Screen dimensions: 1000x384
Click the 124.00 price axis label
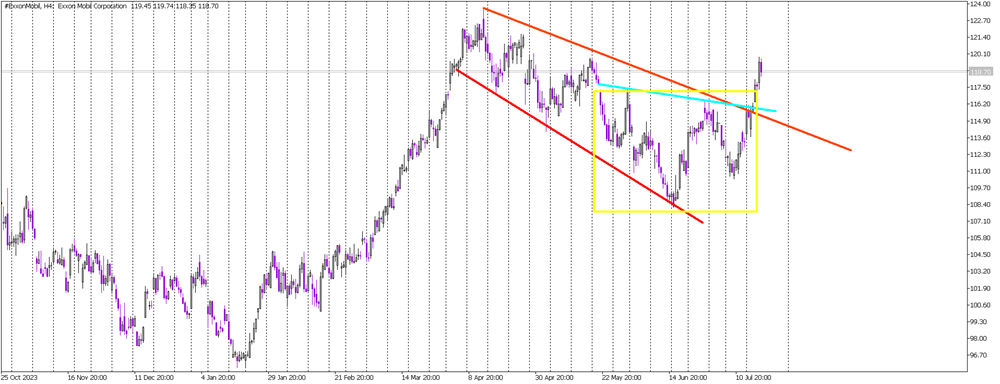(x=979, y=4)
